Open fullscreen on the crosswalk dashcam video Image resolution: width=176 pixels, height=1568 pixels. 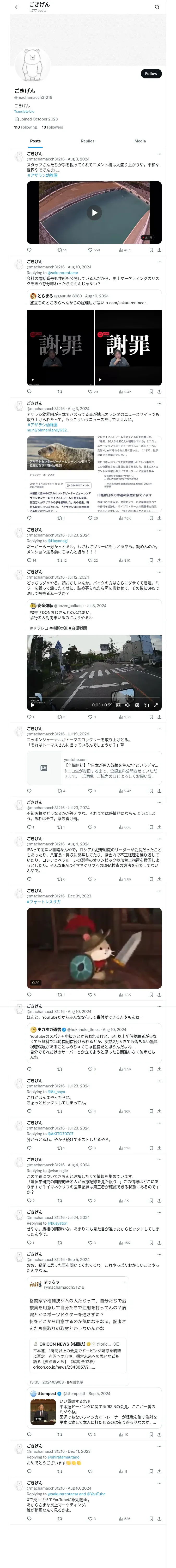pos(156,705)
